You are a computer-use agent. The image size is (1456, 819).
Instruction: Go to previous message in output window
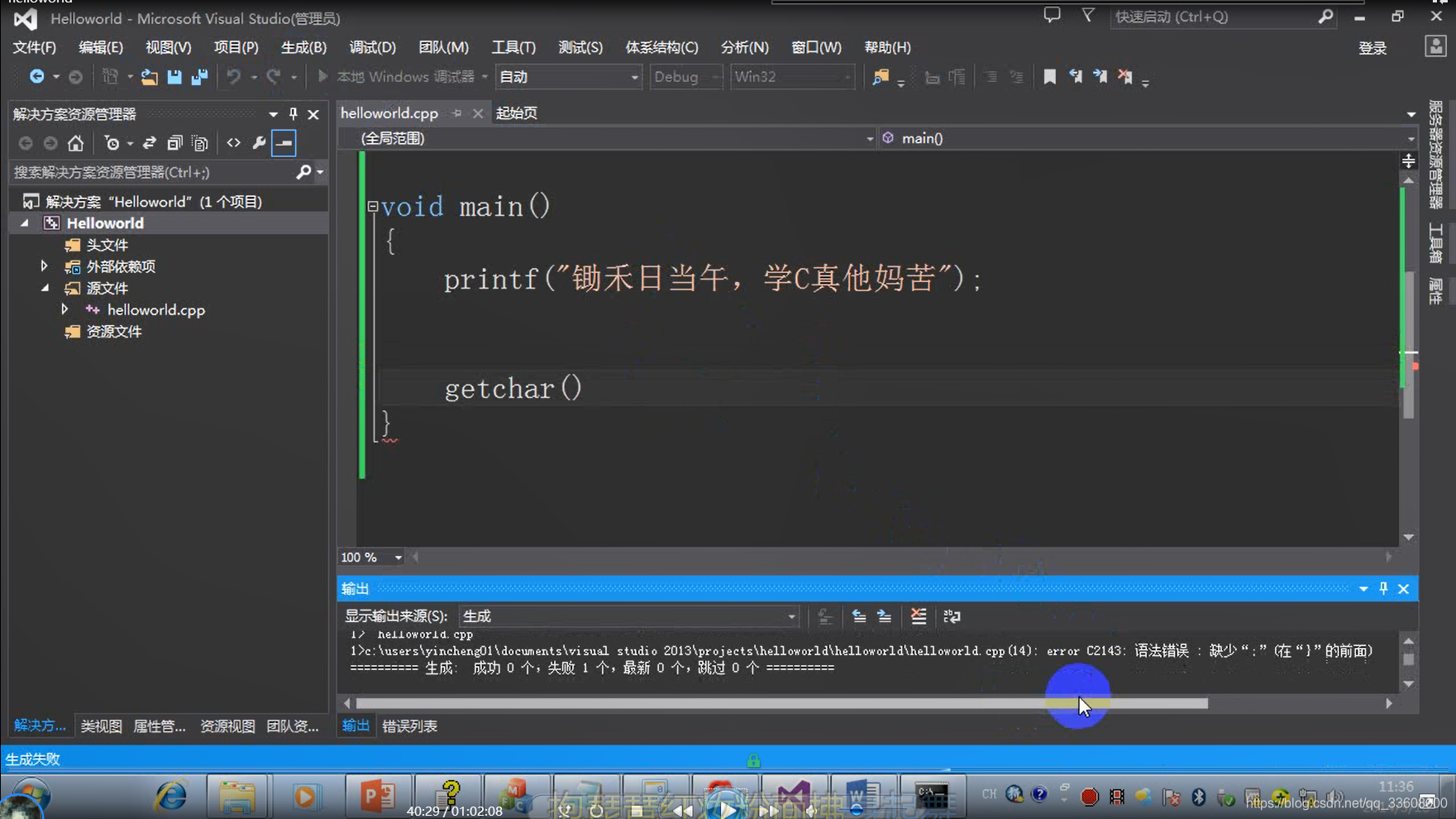click(860, 616)
